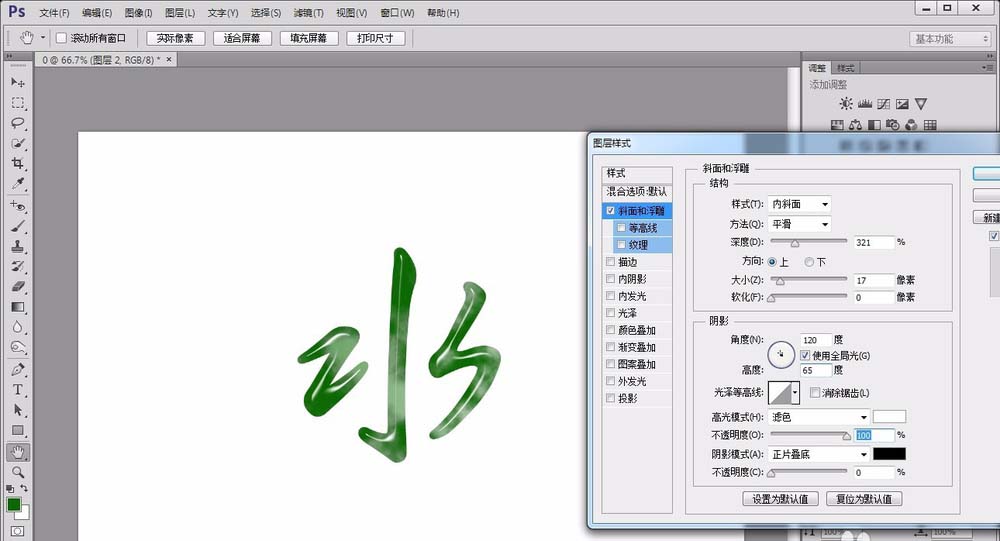The width and height of the screenshot is (1000, 541).
Task: Select the History Brush tool
Action: [x=18, y=267]
